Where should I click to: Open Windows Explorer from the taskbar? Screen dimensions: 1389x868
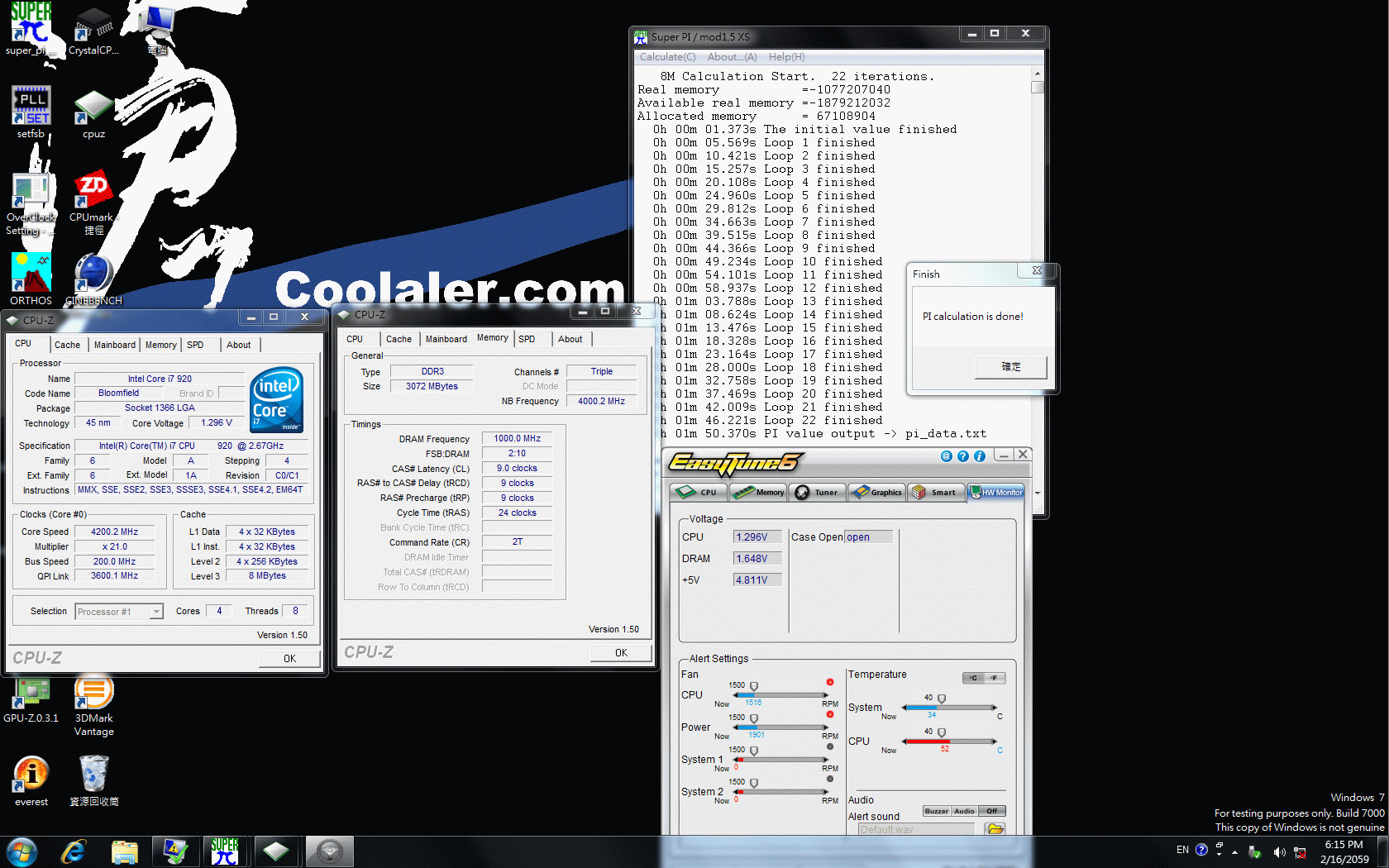click(x=125, y=851)
